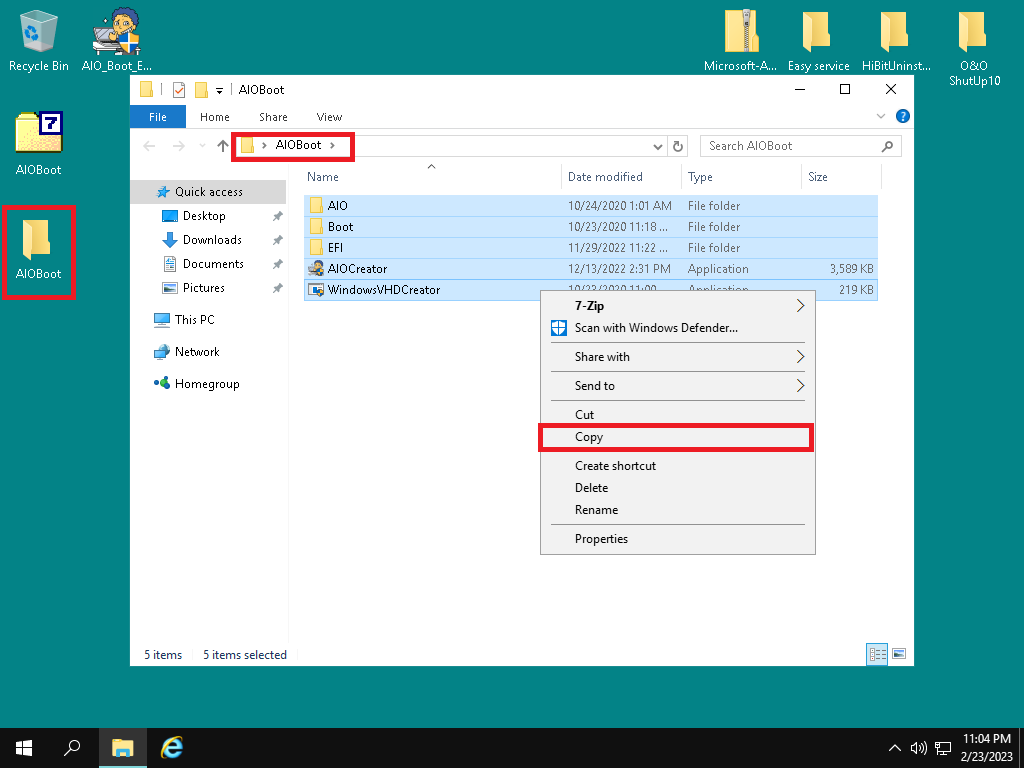Open the Help question mark icon
Image resolution: width=1024 pixels, height=768 pixels.
902,117
